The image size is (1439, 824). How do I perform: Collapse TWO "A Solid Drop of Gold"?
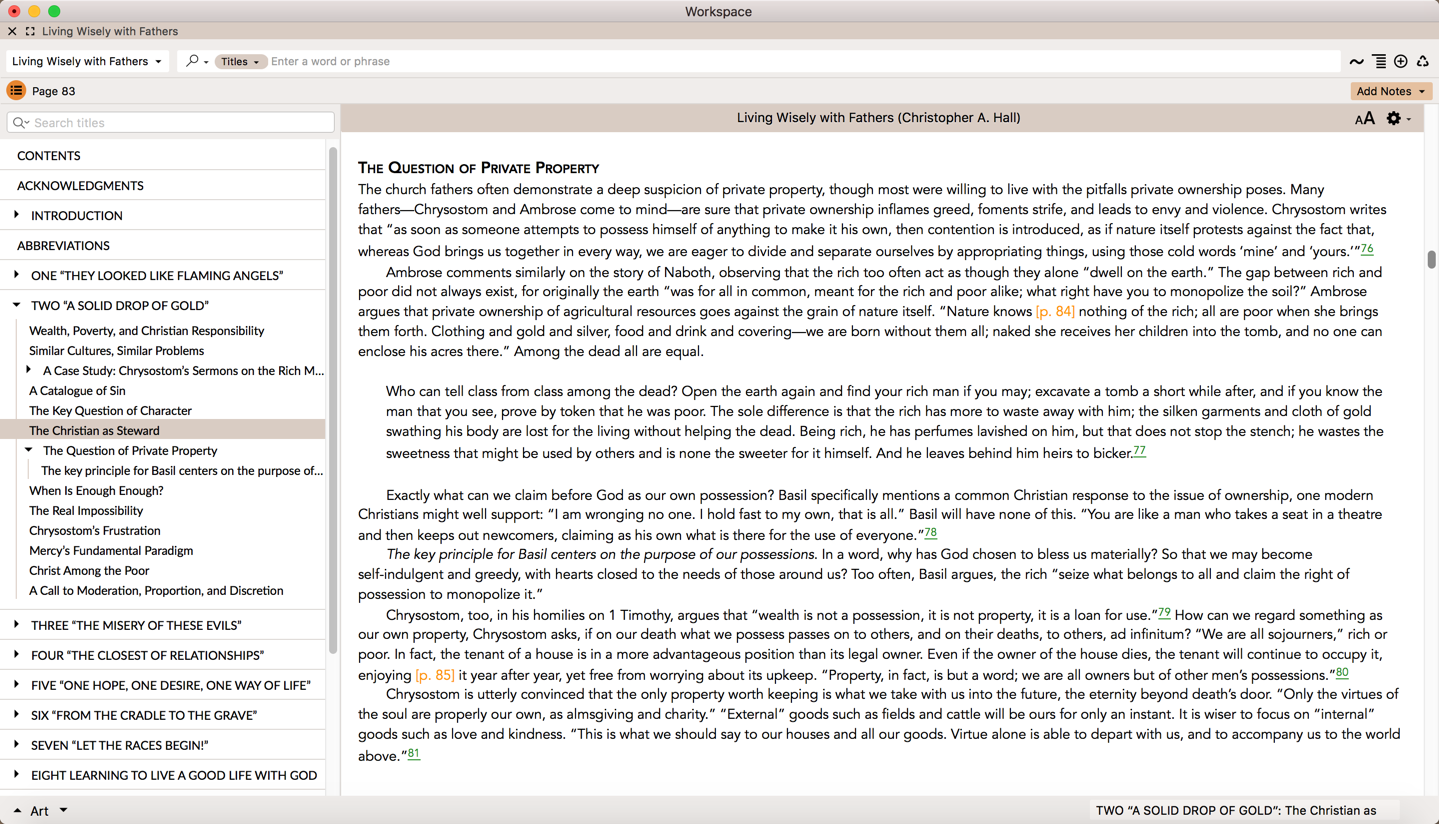[16, 305]
